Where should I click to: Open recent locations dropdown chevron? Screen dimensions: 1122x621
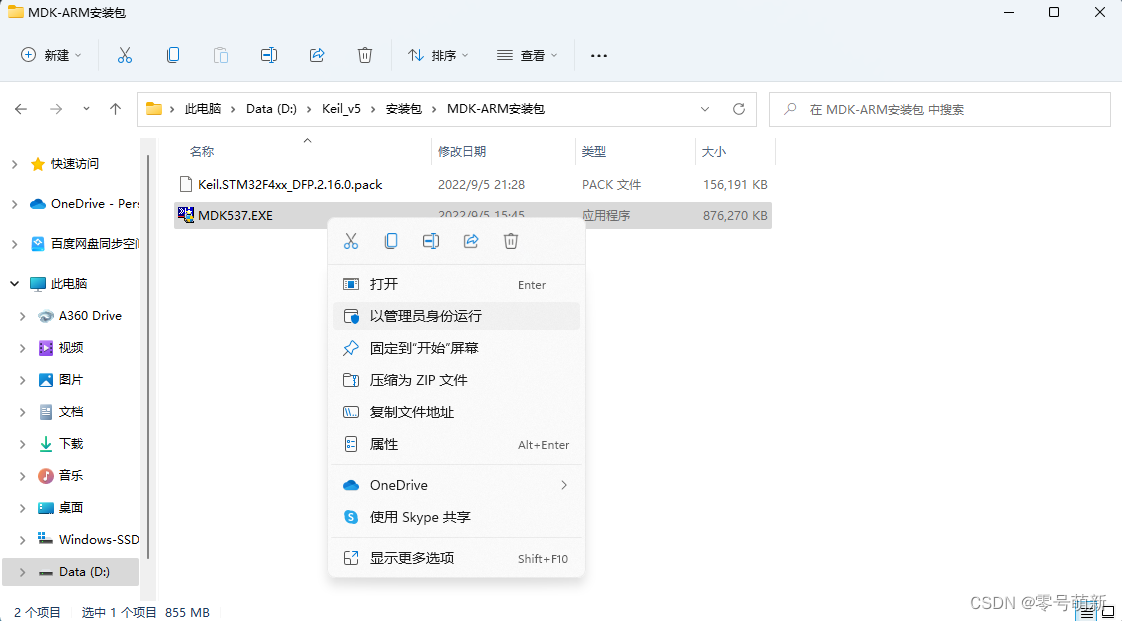(x=87, y=109)
